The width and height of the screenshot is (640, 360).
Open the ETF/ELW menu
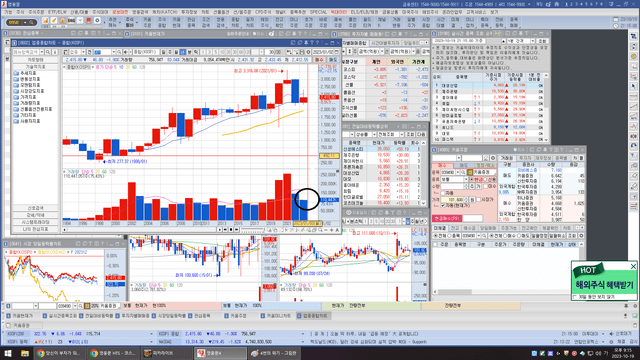click(x=57, y=12)
